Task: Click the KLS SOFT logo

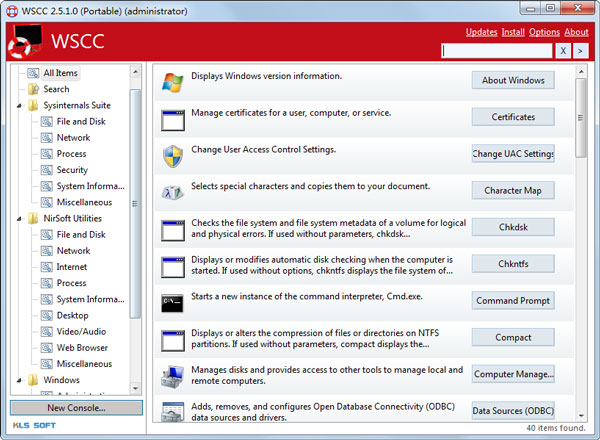Action: (34, 425)
